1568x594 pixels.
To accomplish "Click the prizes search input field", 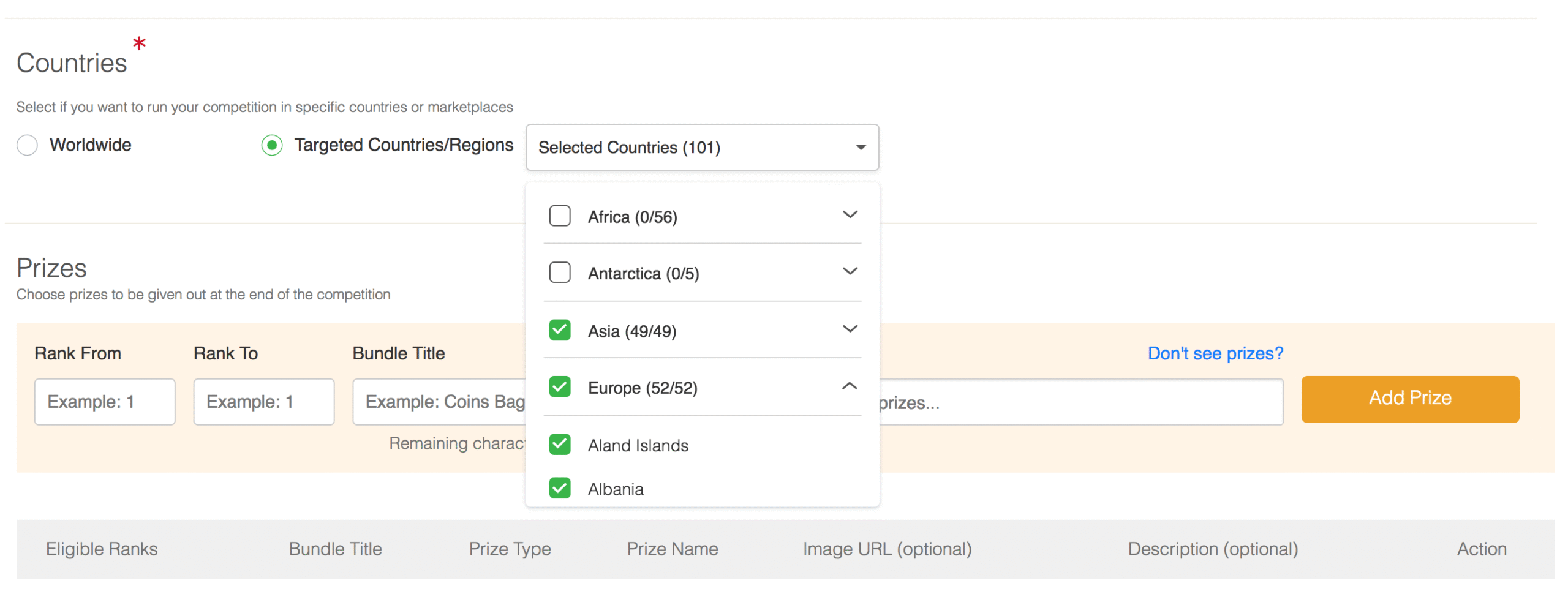I will [x=1078, y=402].
